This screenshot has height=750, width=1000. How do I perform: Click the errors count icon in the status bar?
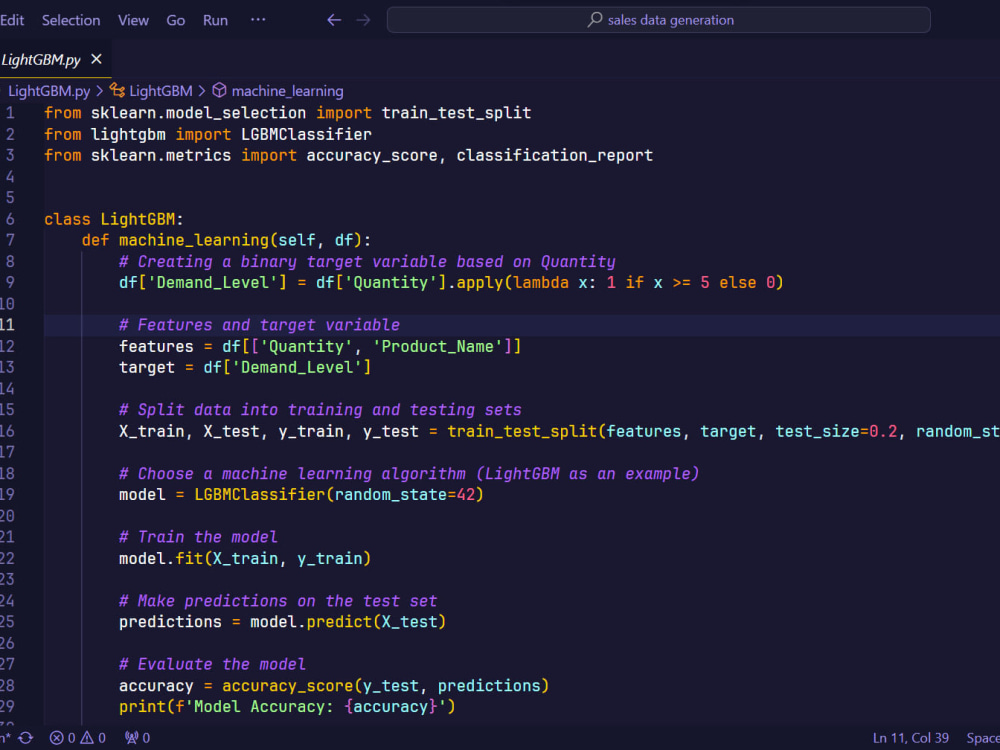[57, 738]
